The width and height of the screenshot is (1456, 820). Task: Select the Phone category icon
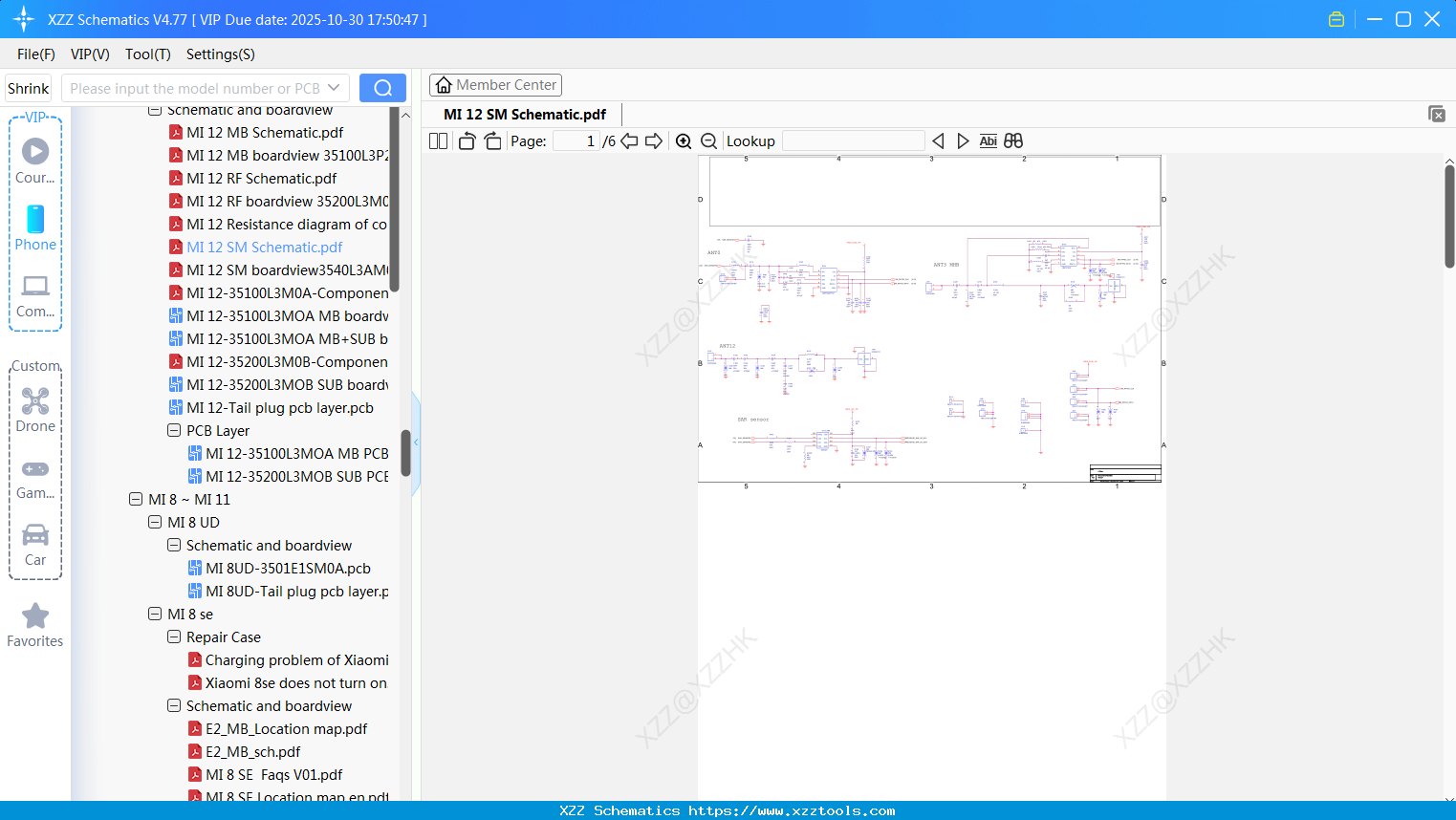[35, 227]
